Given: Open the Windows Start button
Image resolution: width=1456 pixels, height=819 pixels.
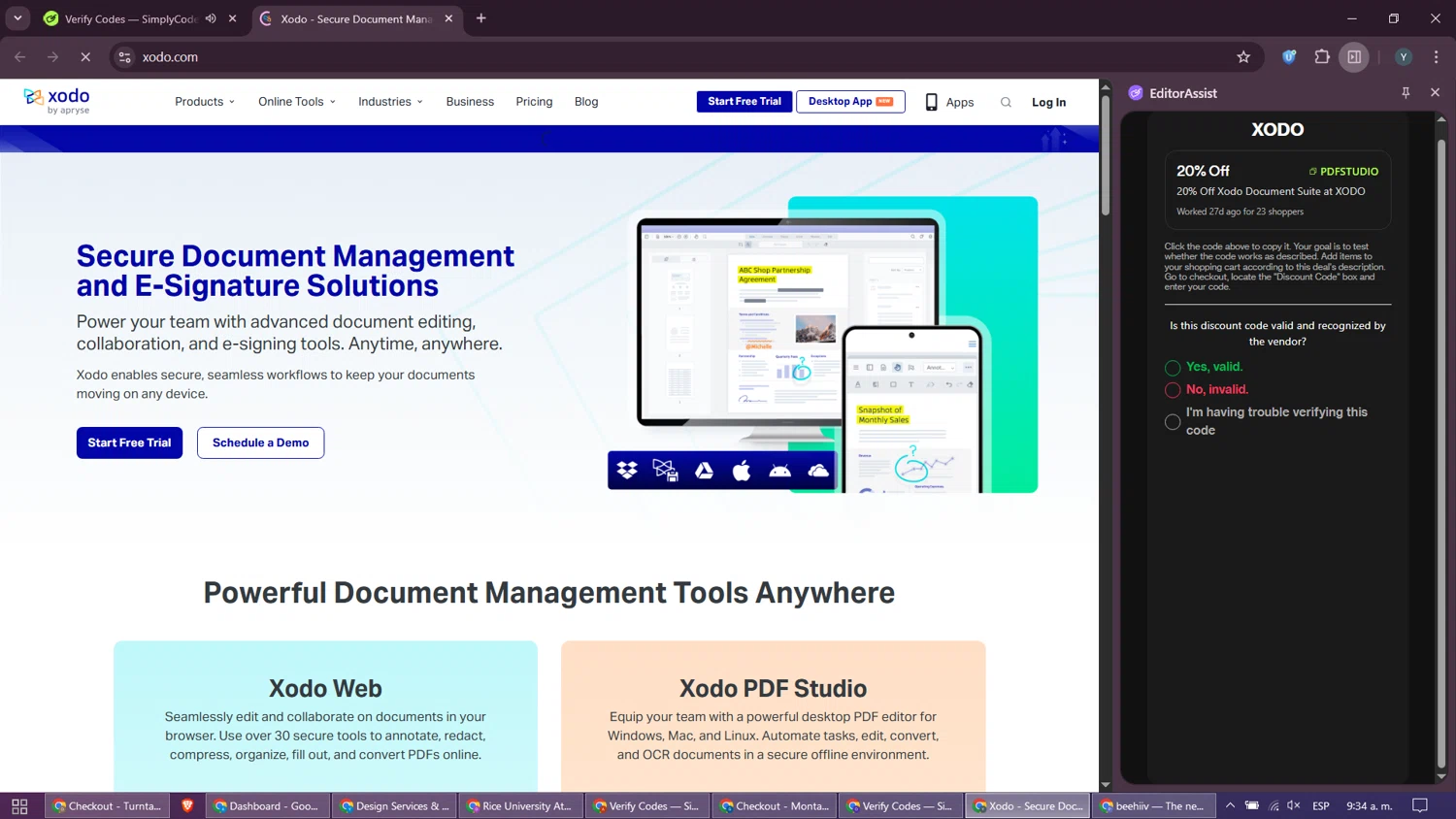Looking at the screenshot, I should coord(19,806).
